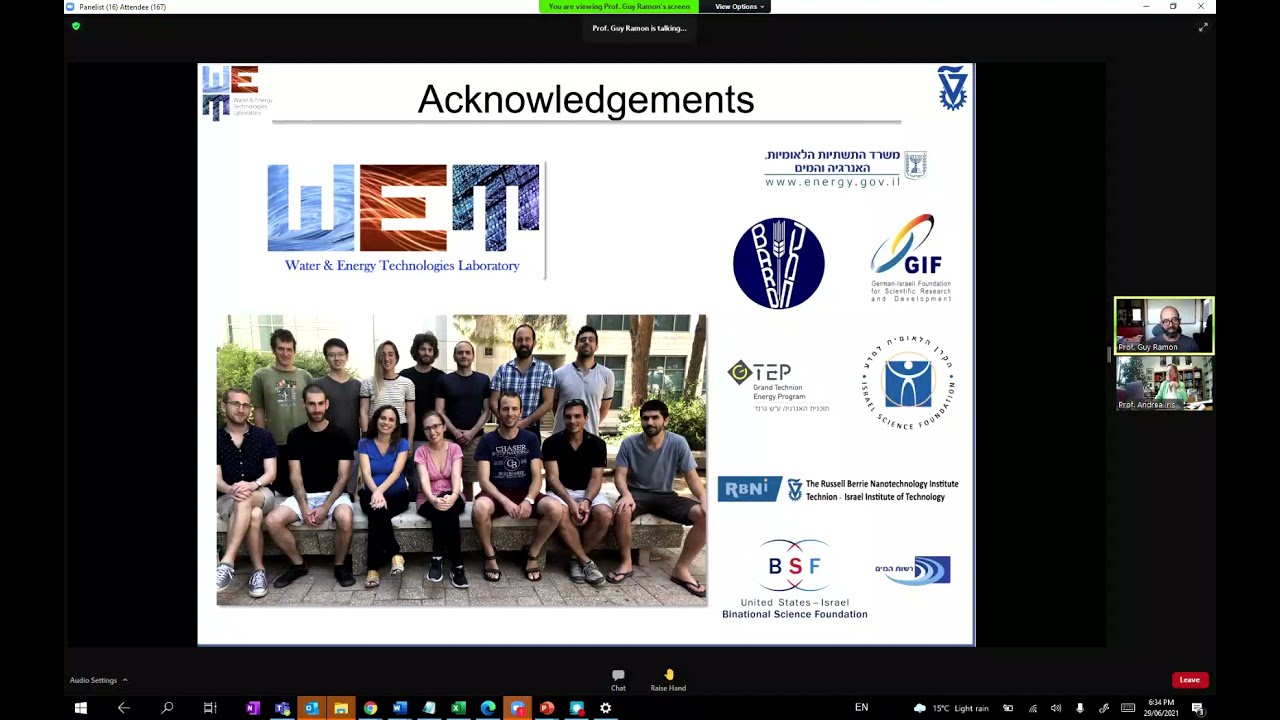Open Audio Settings
This screenshot has width=1280, height=720.
(93, 680)
